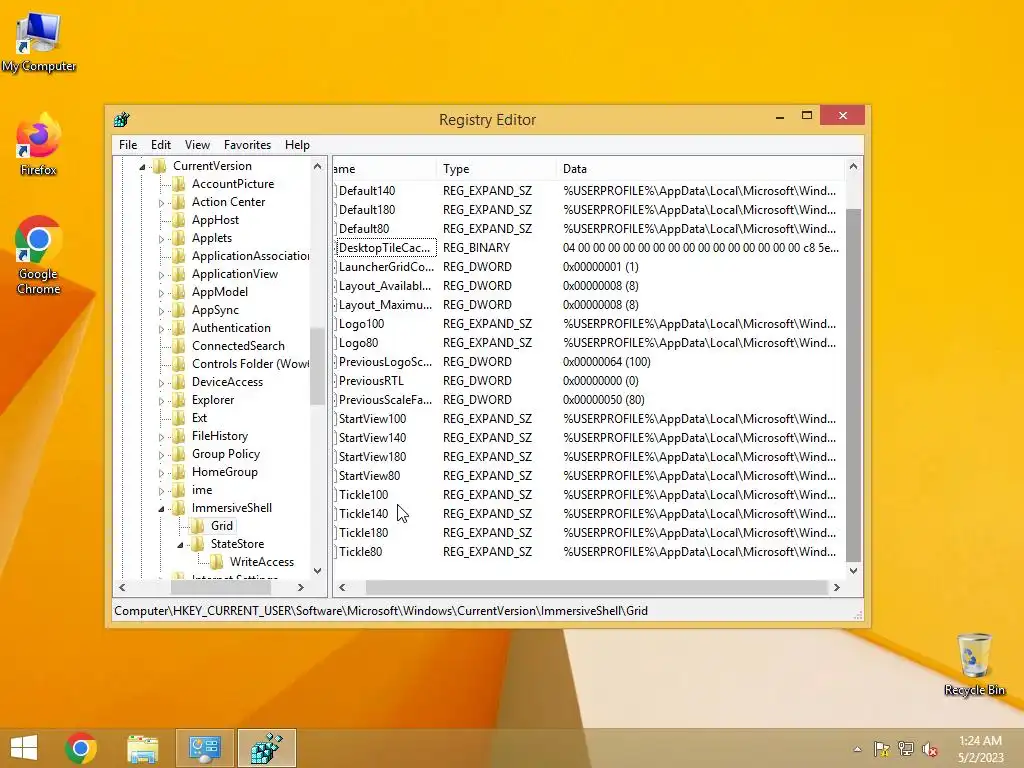The height and width of the screenshot is (768, 1024).
Task: Select the WriteAccess folder icon
Action: tap(216, 562)
